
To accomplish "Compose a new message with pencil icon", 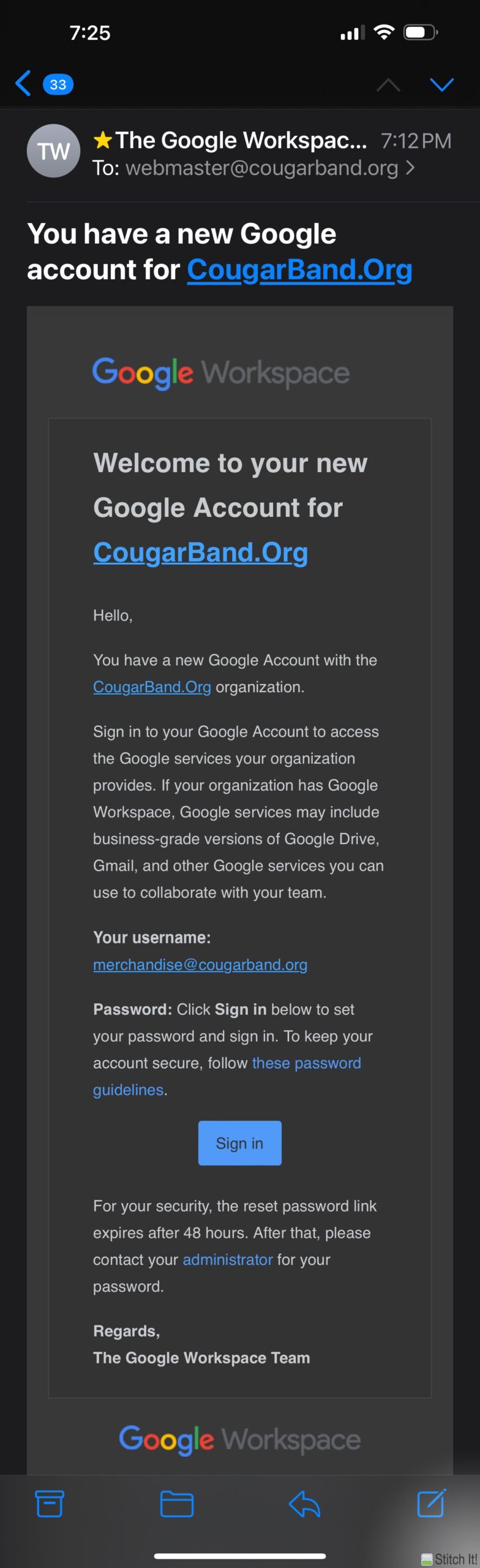I will coord(432,1502).
